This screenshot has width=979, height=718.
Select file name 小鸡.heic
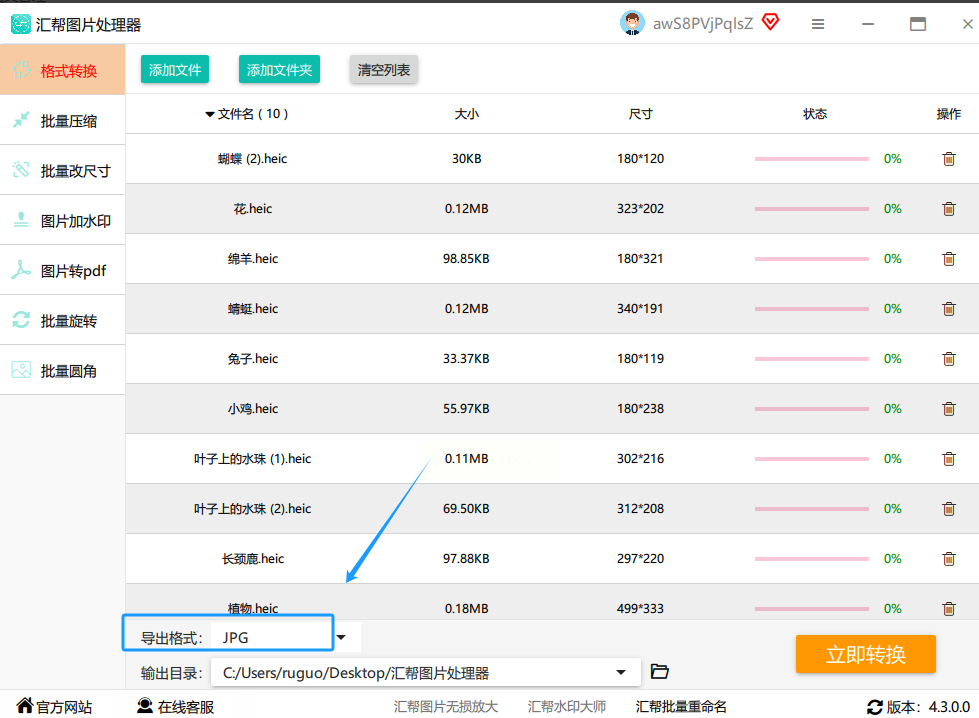(252, 408)
